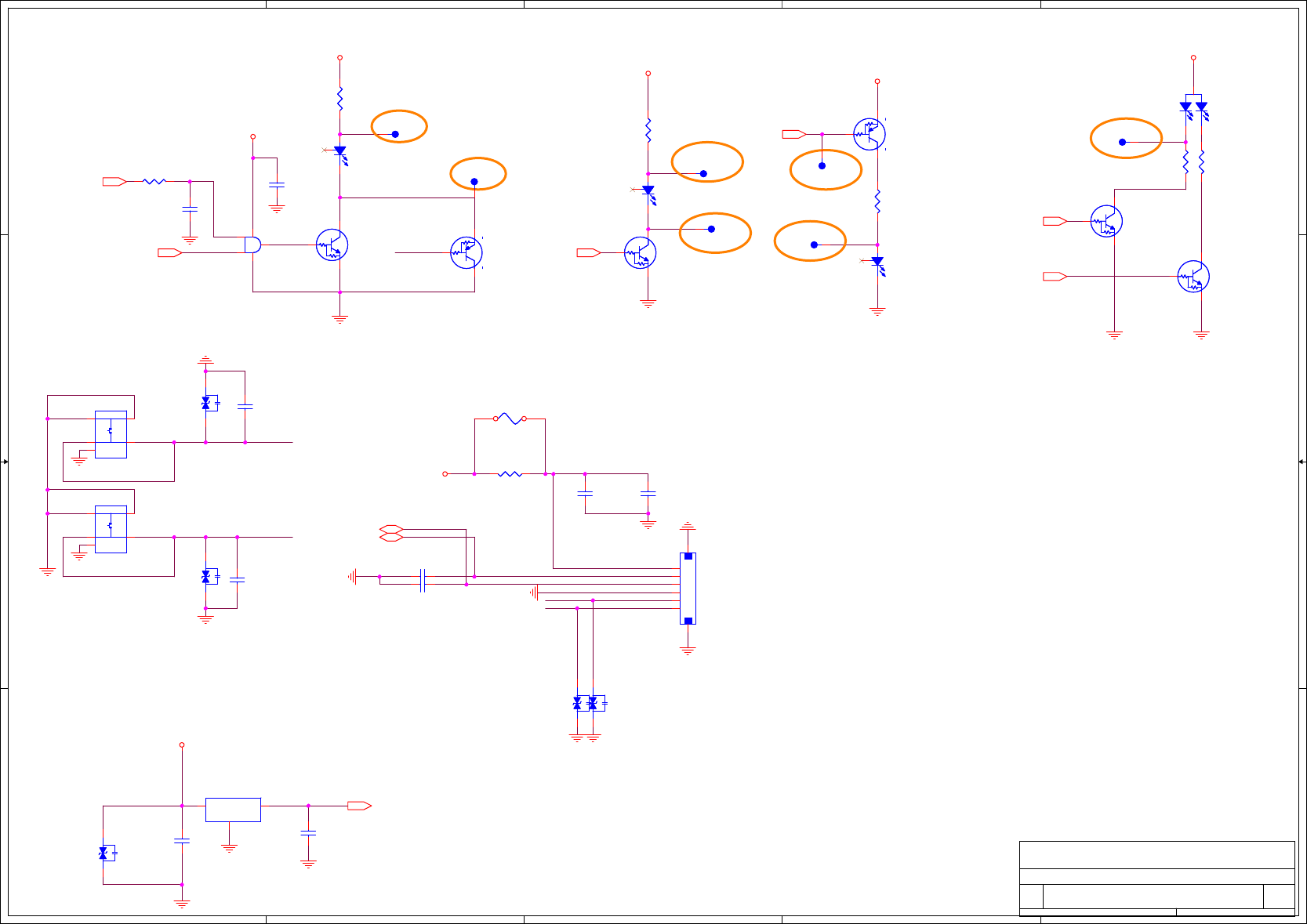Click the lower bidirectional hexagonal port symbol
1307x924 pixels.
(x=391, y=538)
